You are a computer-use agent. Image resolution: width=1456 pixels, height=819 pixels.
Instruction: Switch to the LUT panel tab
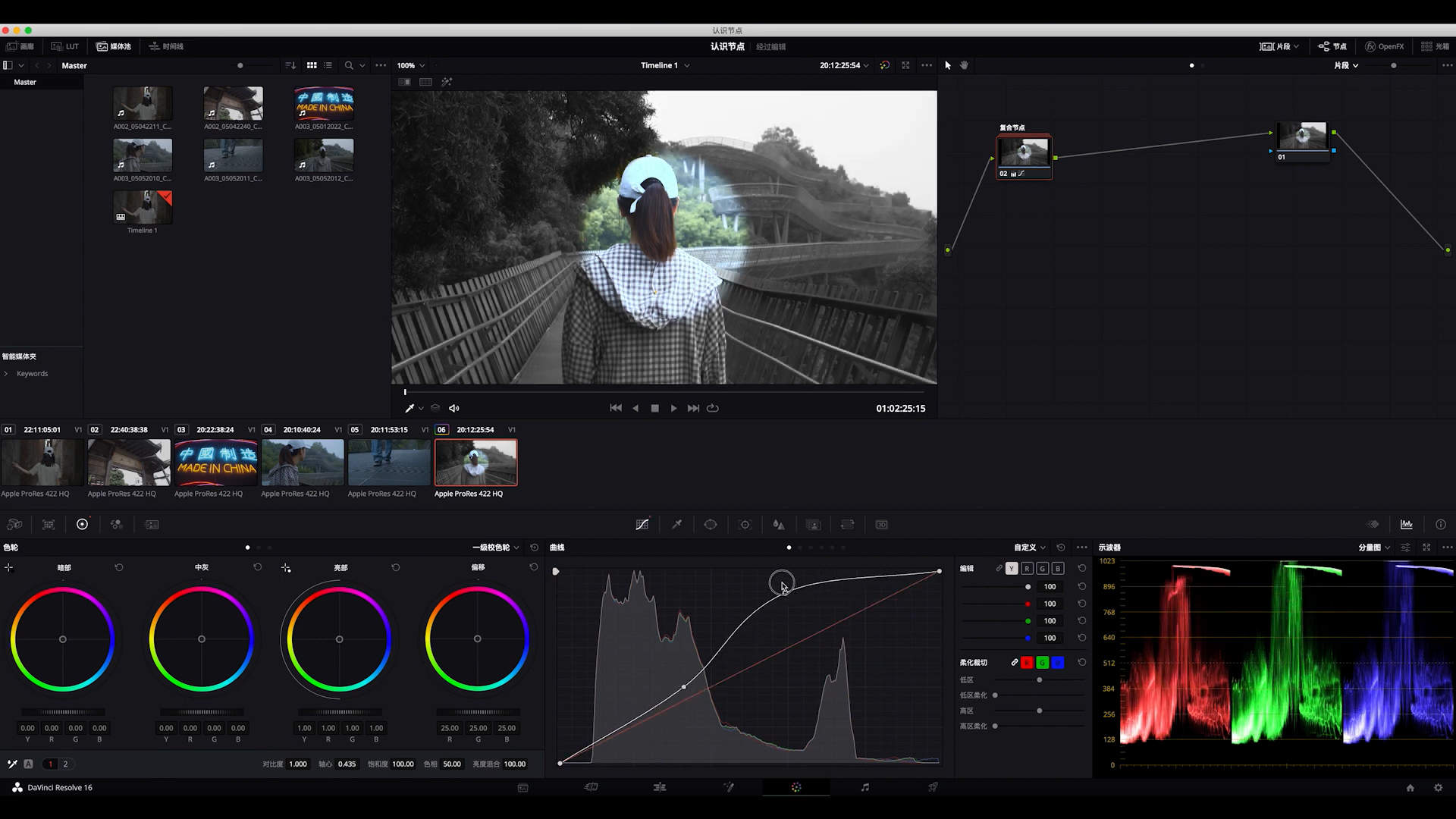[x=65, y=46]
